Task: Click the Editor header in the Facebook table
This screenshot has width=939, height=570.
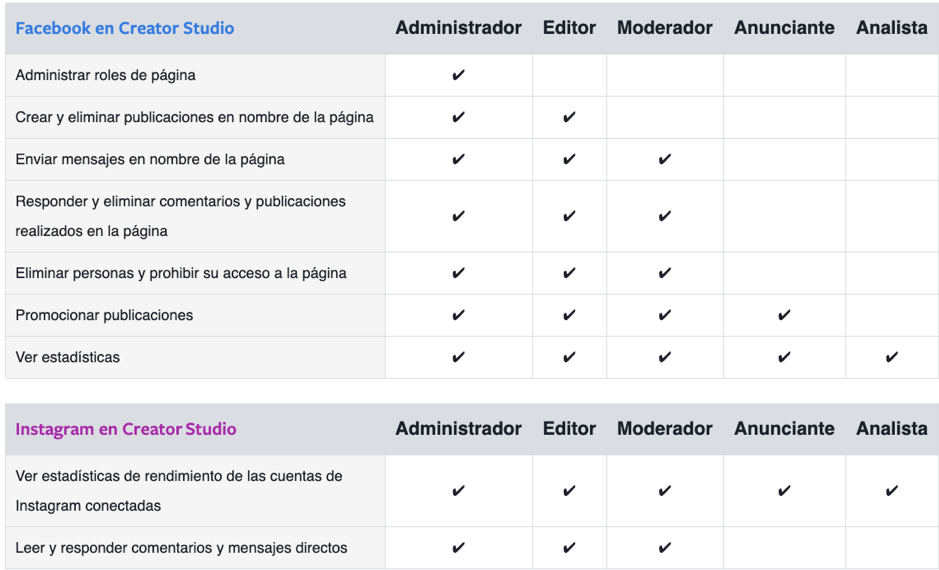Action: pyautogui.click(x=569, y=28)
